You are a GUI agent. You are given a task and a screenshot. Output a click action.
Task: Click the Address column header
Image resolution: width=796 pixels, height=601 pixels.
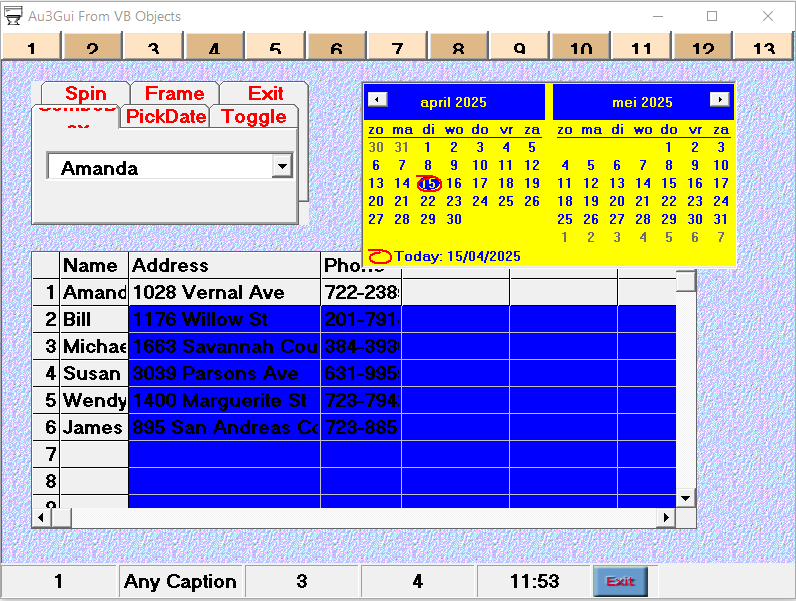224,265
